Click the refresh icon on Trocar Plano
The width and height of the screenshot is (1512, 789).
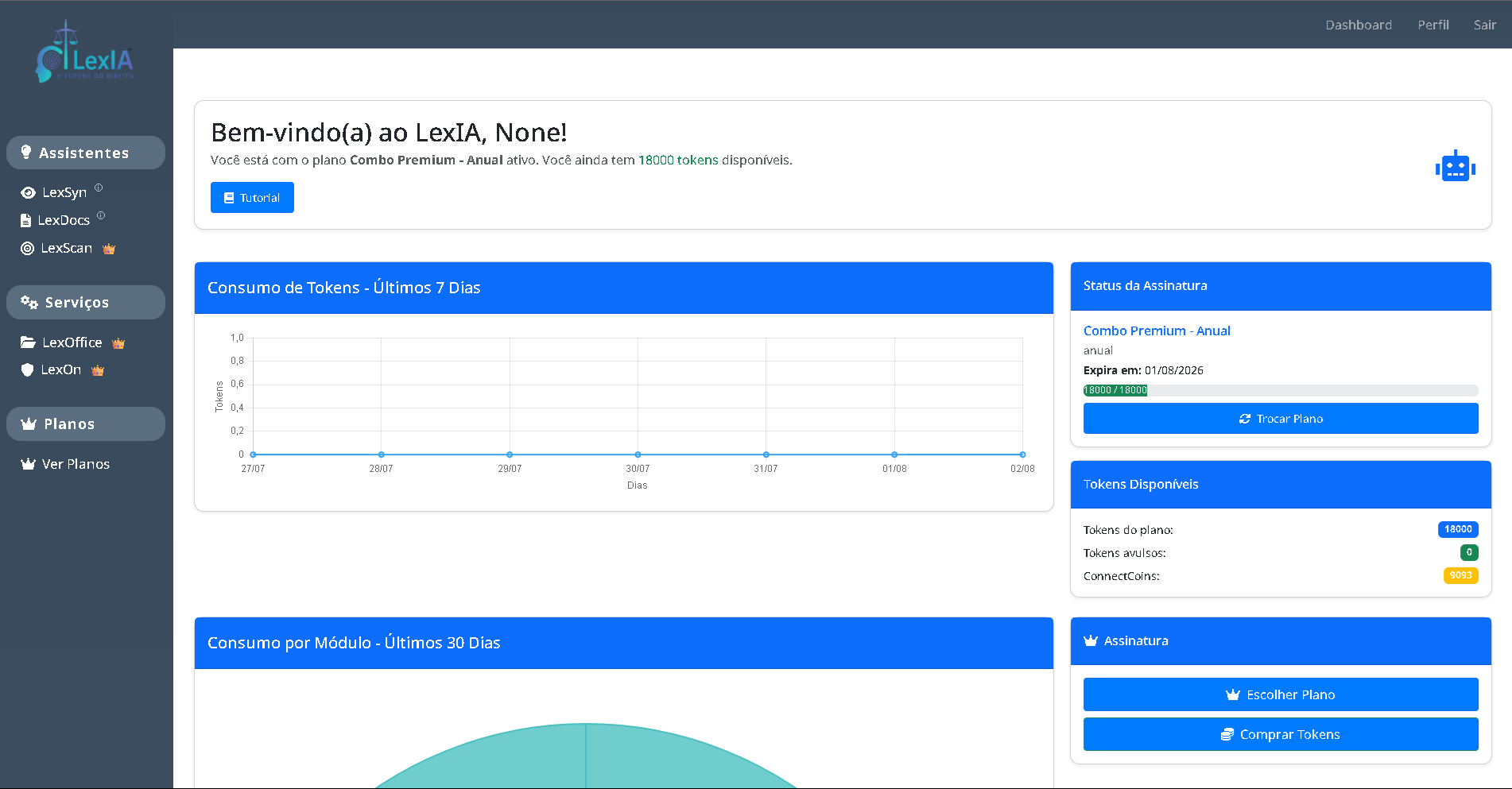pos(1245,419)
